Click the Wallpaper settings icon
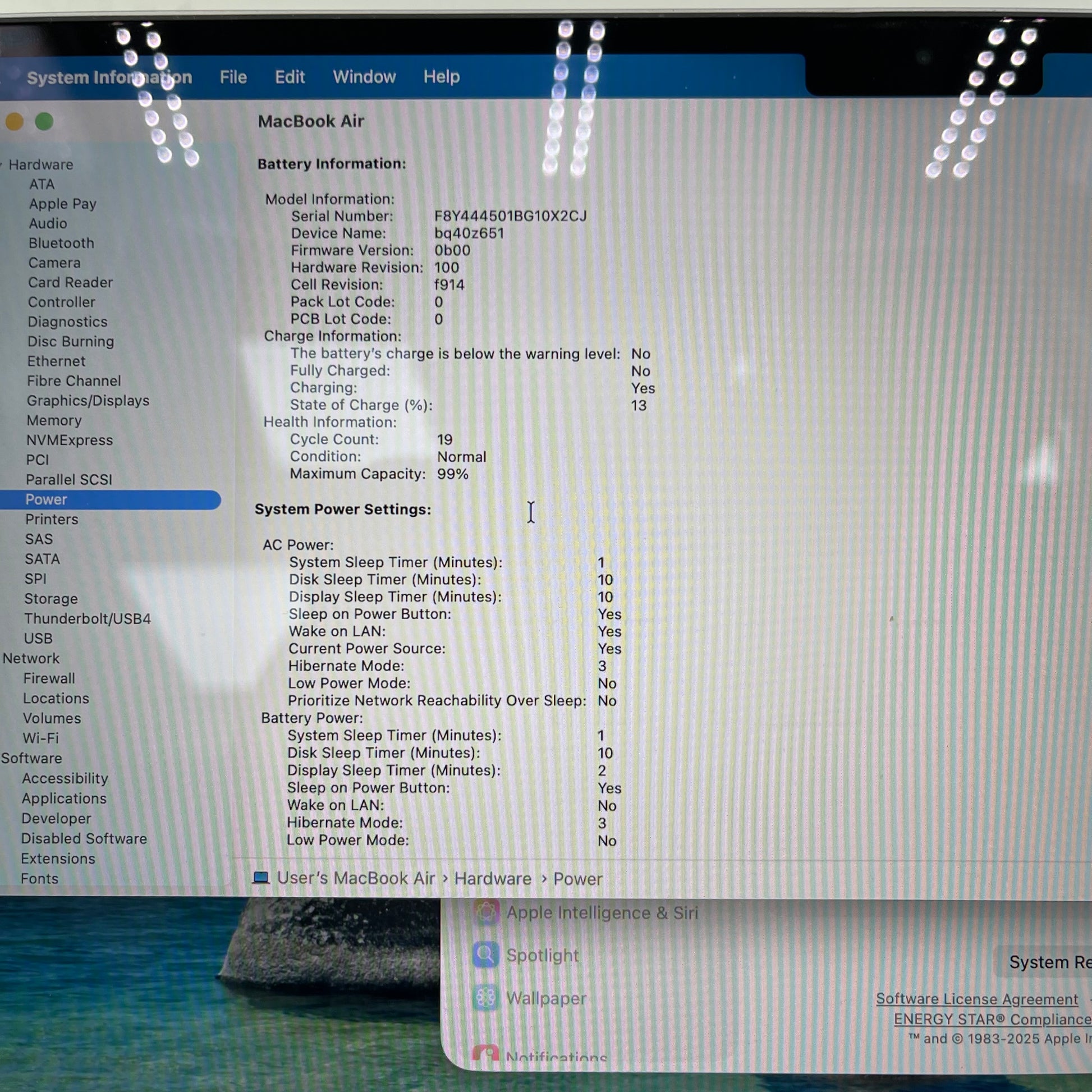The height and width of the screenshot is (1092, 1092). coord(485,998)
